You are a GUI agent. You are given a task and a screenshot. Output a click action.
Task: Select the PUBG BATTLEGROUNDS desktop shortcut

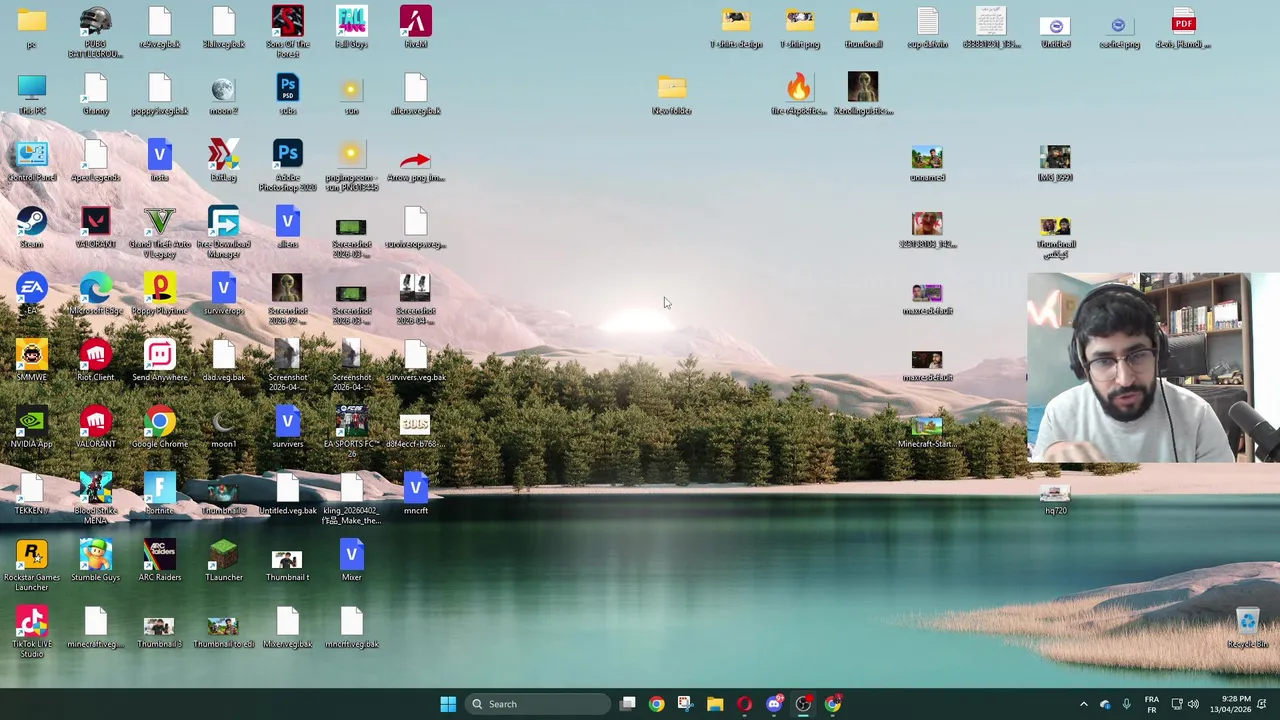tap(95, 31)
